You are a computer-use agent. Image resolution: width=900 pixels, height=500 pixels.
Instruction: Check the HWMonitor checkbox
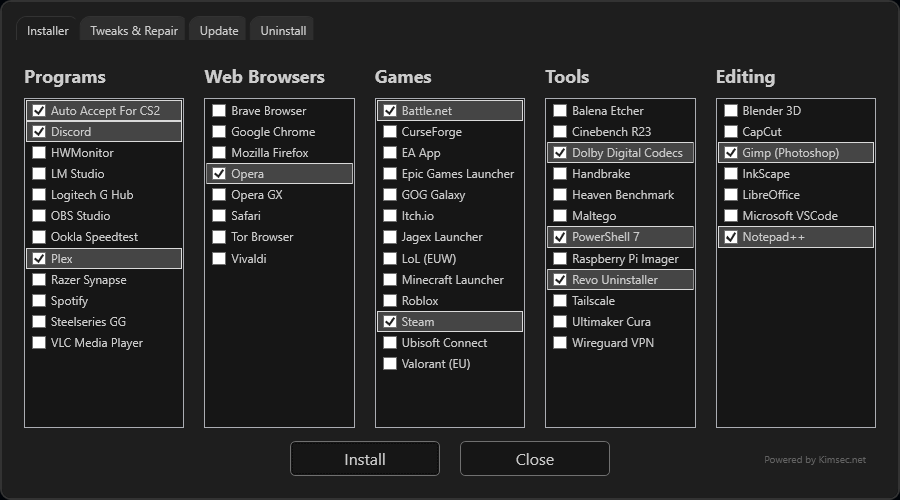pyautogui.click(x=39, y=153)
